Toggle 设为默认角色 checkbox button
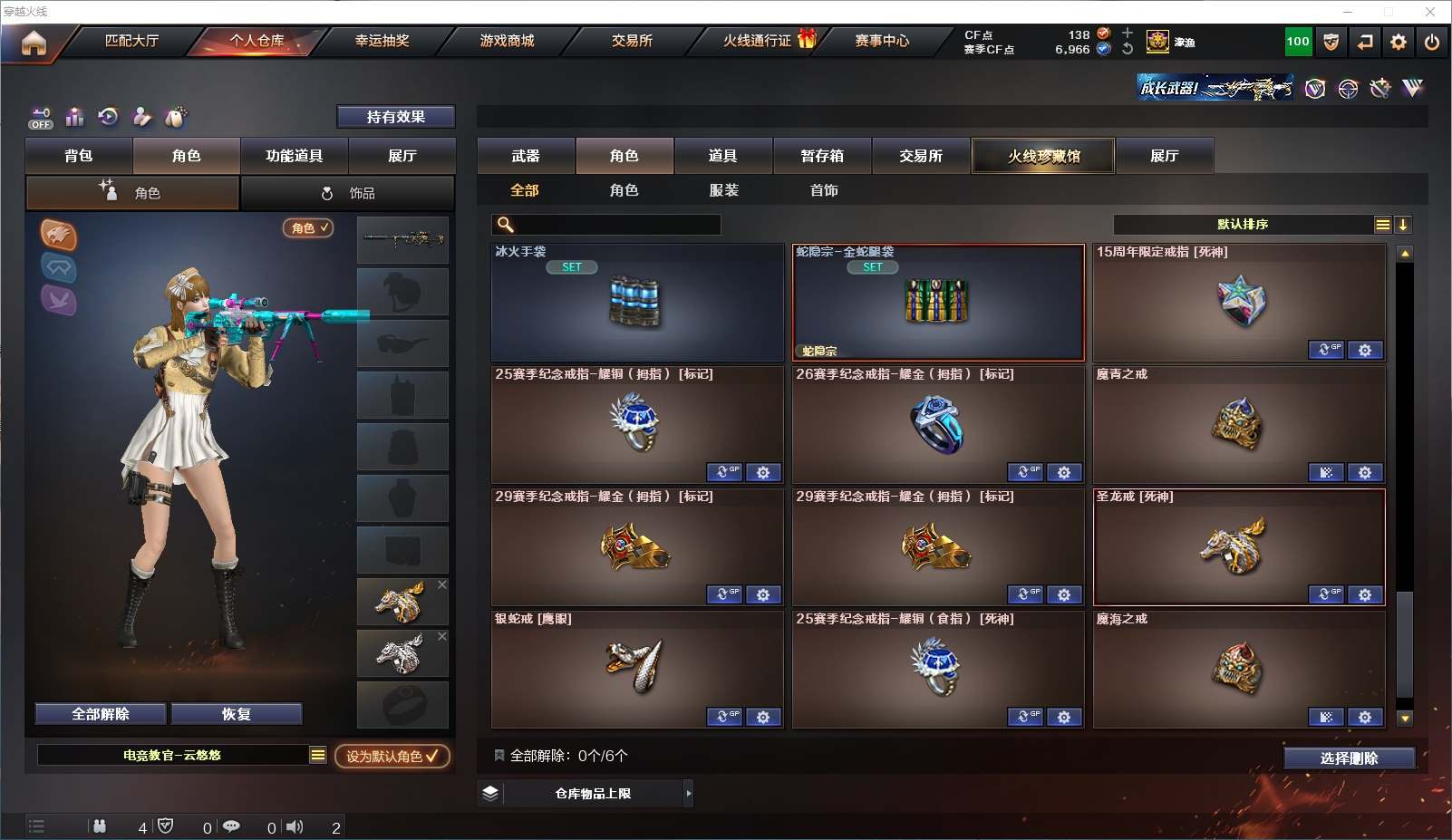The image size is (1452, 840). click(392, 756)
